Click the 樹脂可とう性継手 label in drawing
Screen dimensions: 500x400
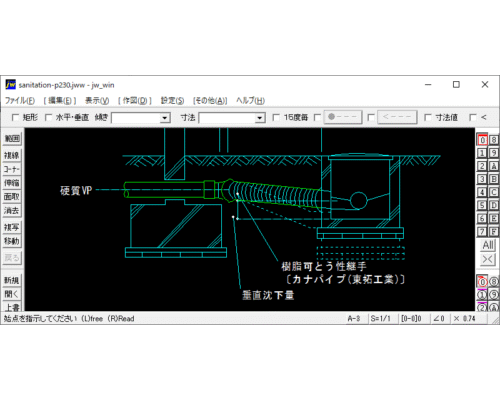324,266
